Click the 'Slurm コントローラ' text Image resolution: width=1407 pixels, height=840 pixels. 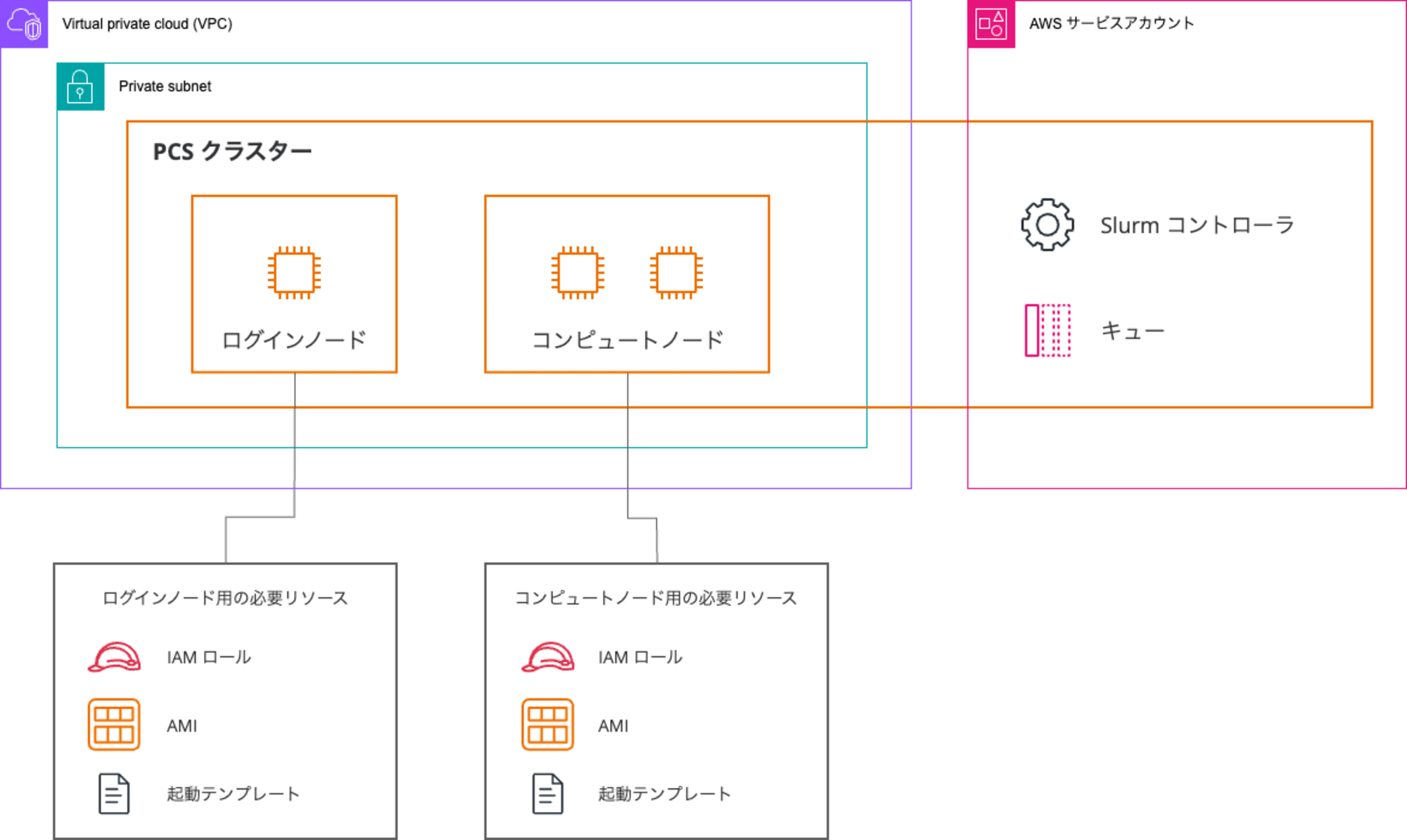click(1197, 225)
